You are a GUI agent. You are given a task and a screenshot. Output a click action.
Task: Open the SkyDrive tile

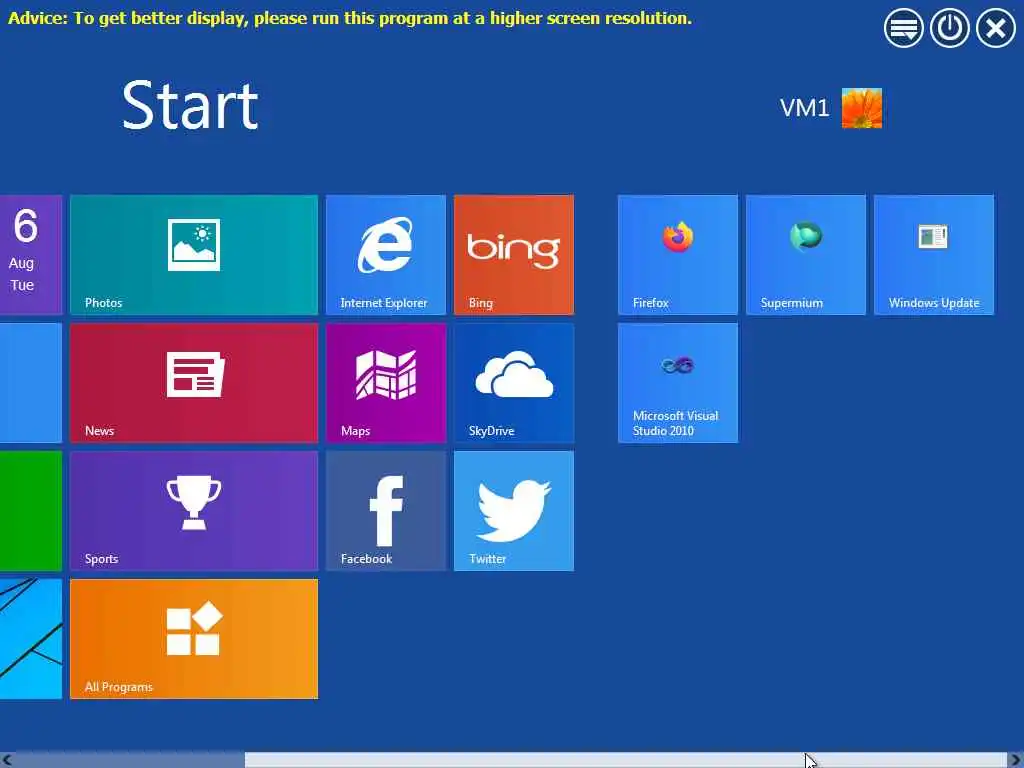pyautogui.click(x=514, y=383)
